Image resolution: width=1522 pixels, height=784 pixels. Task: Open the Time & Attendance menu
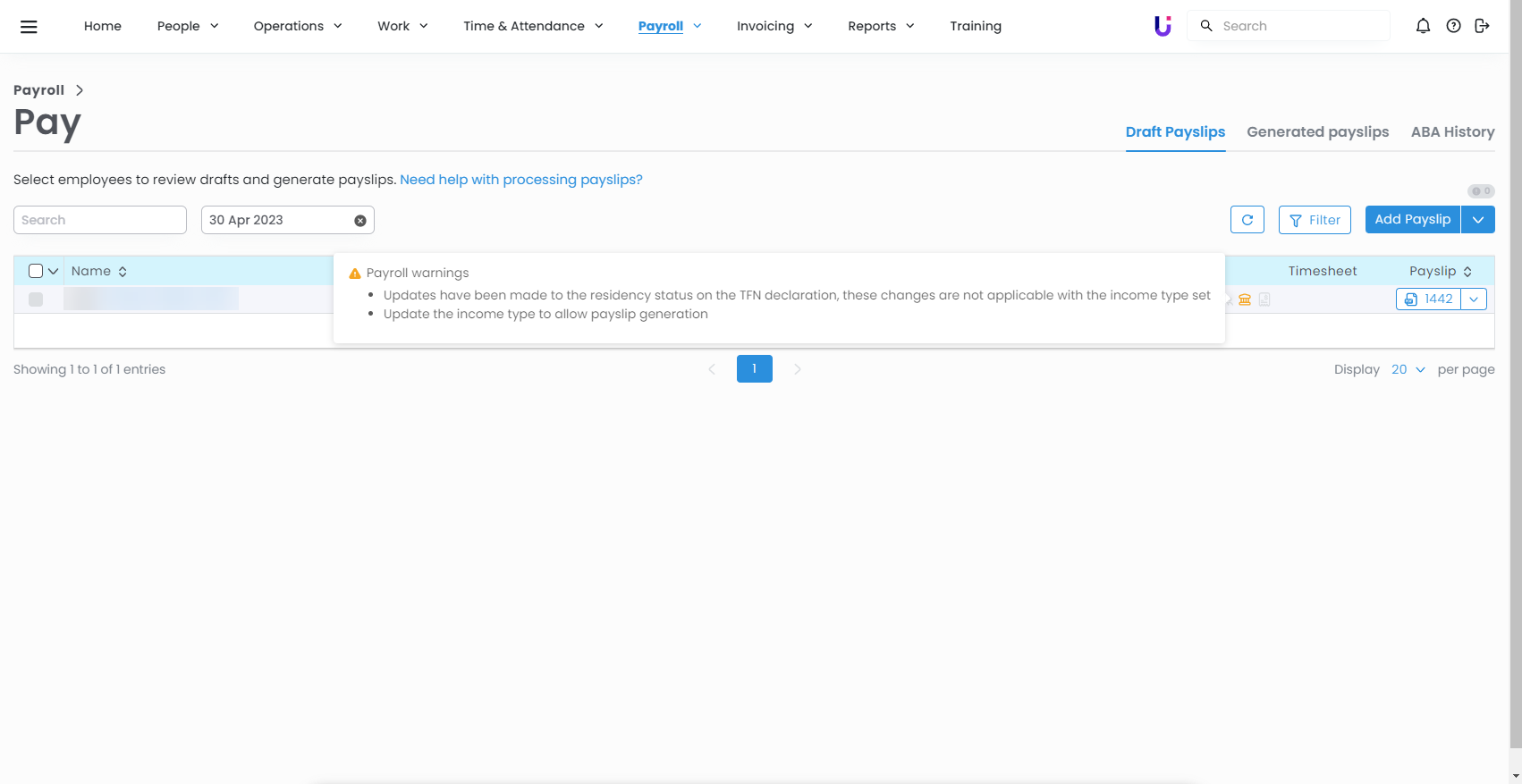(533, 26)
